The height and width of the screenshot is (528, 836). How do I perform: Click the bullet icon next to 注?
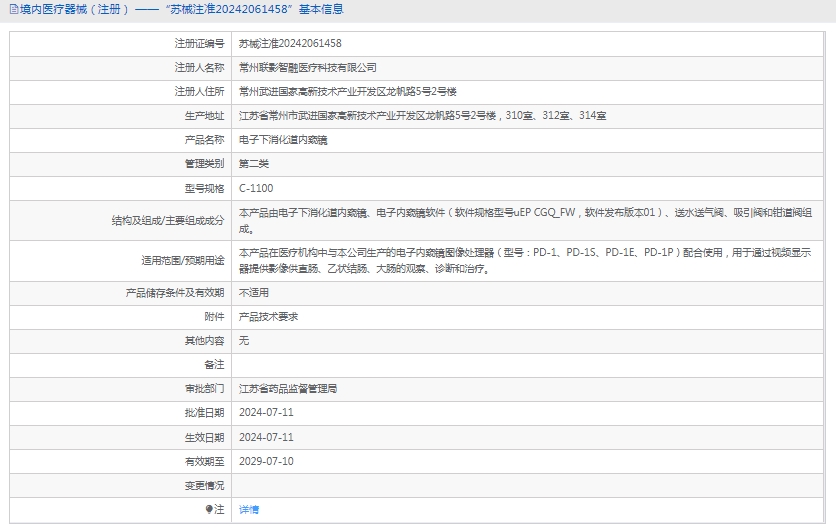pos(209,510)
